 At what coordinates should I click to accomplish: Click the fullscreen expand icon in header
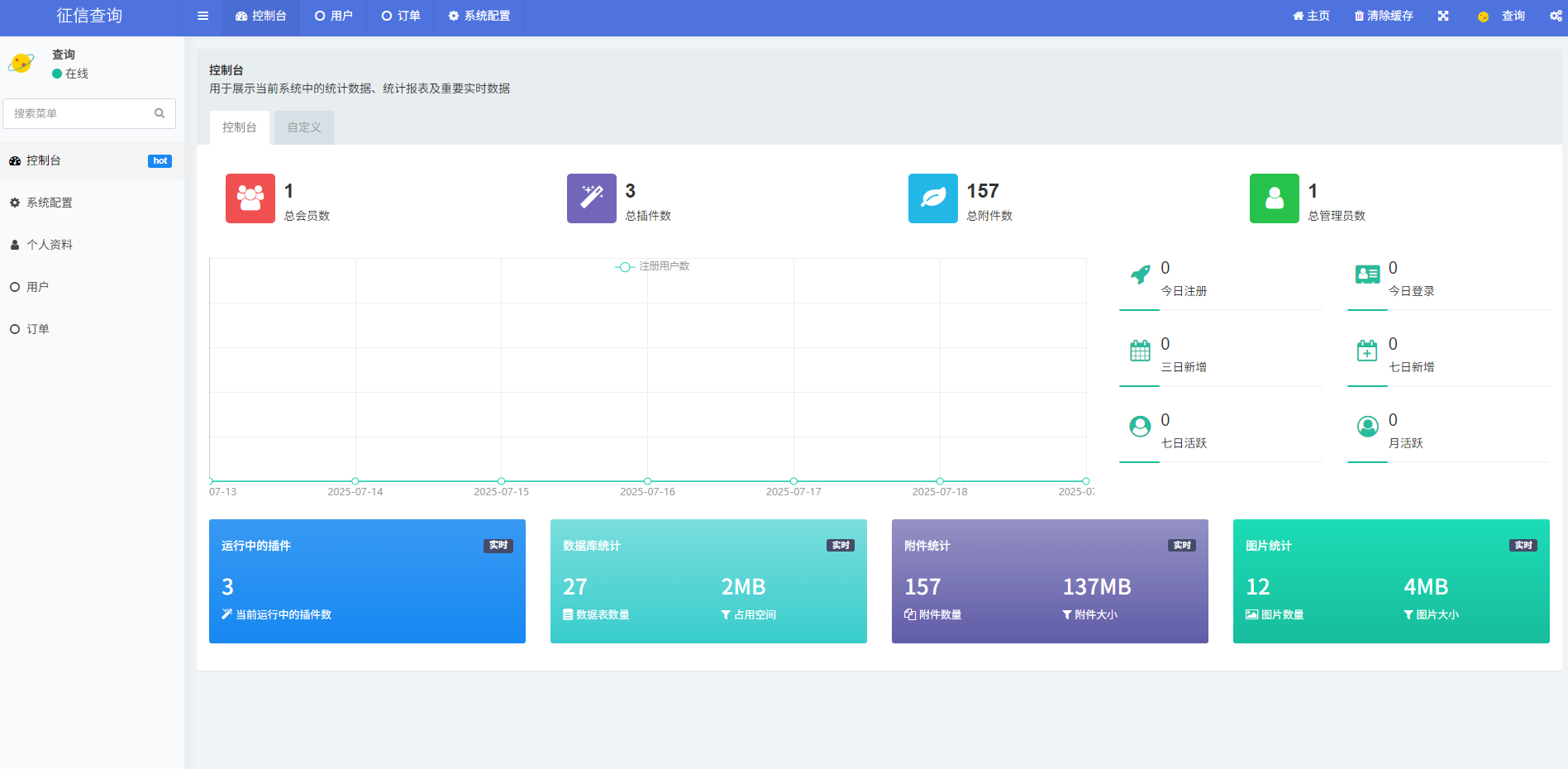click(1443, 16)
